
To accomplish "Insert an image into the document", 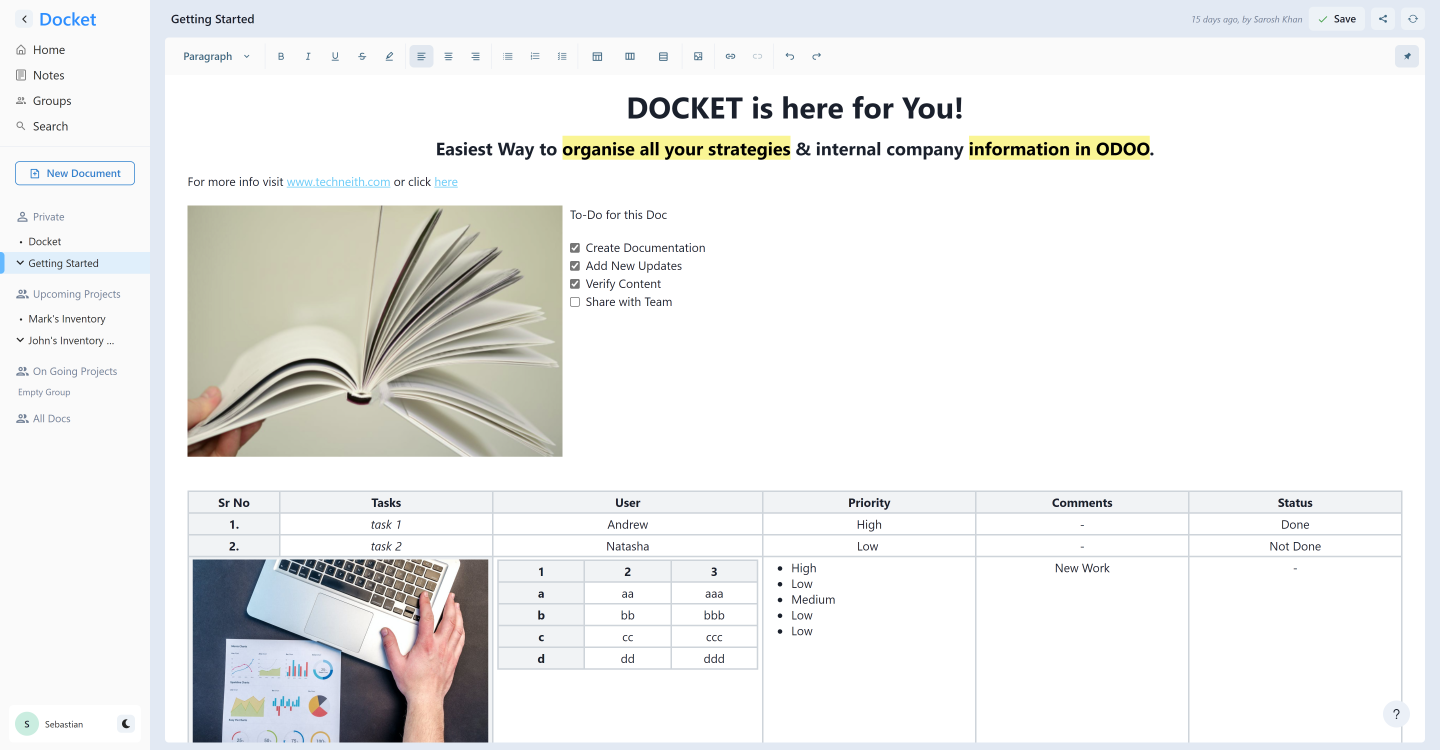I will coord(698,56).
